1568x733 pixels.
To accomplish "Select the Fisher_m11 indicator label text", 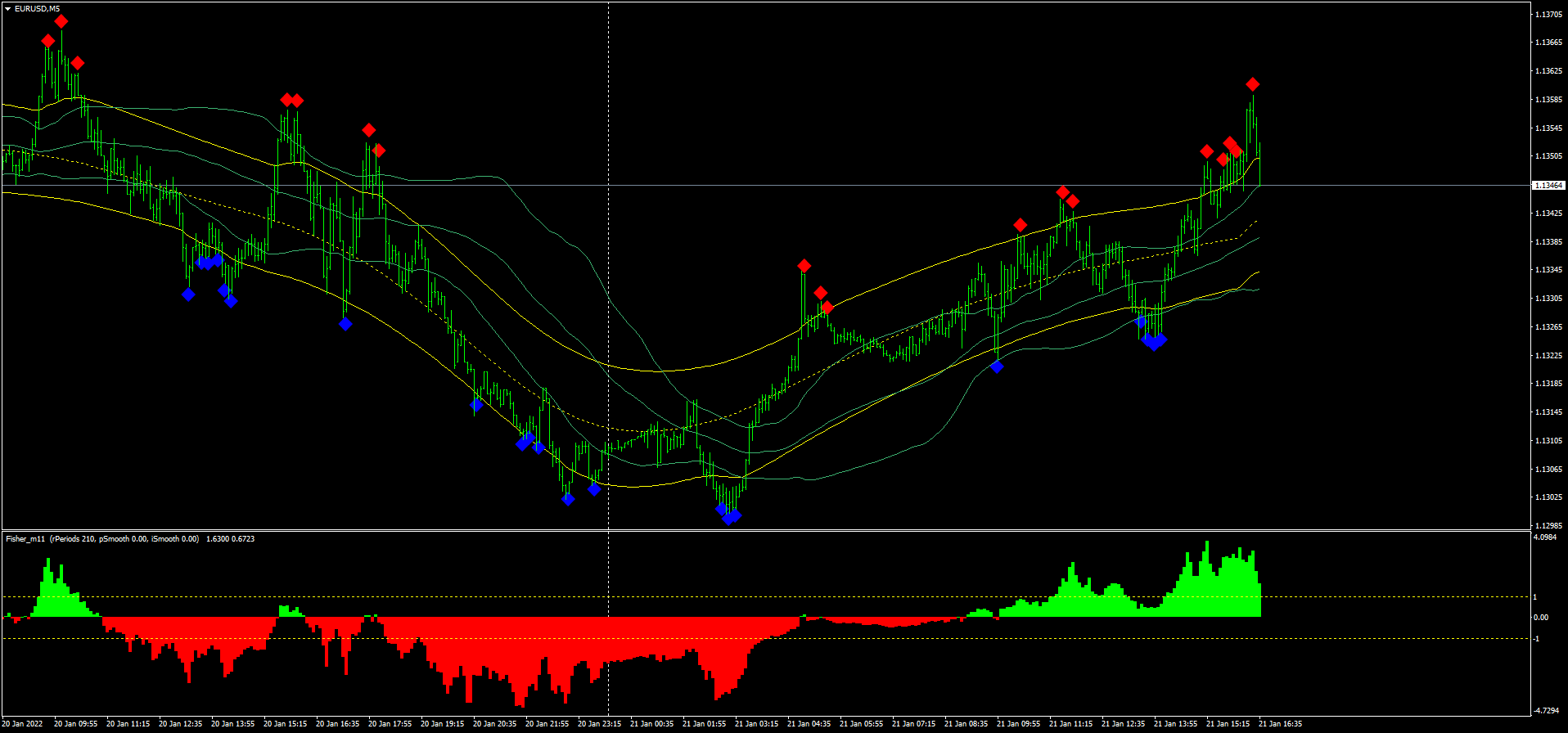I will [25, 539].
